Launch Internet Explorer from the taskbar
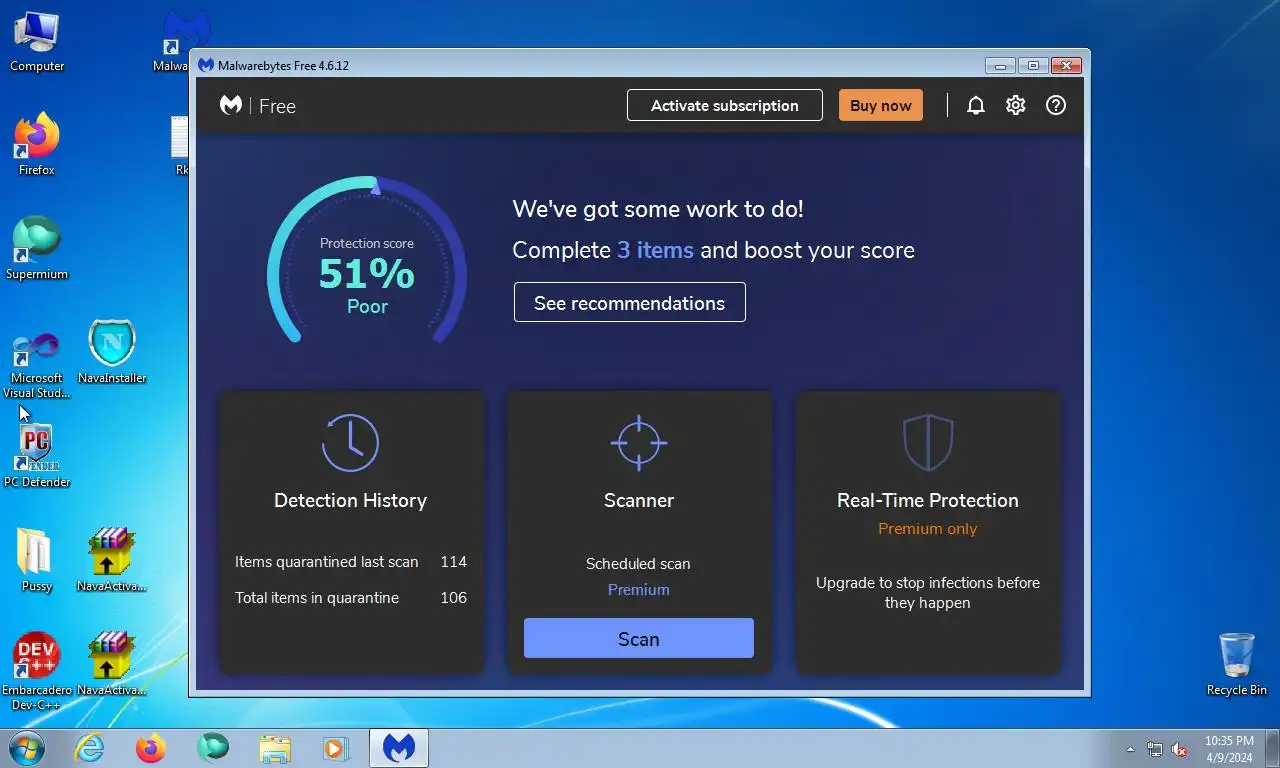The height and width of the screenshot is (768, 1280). pyautogui.click(x=89, y=747)
